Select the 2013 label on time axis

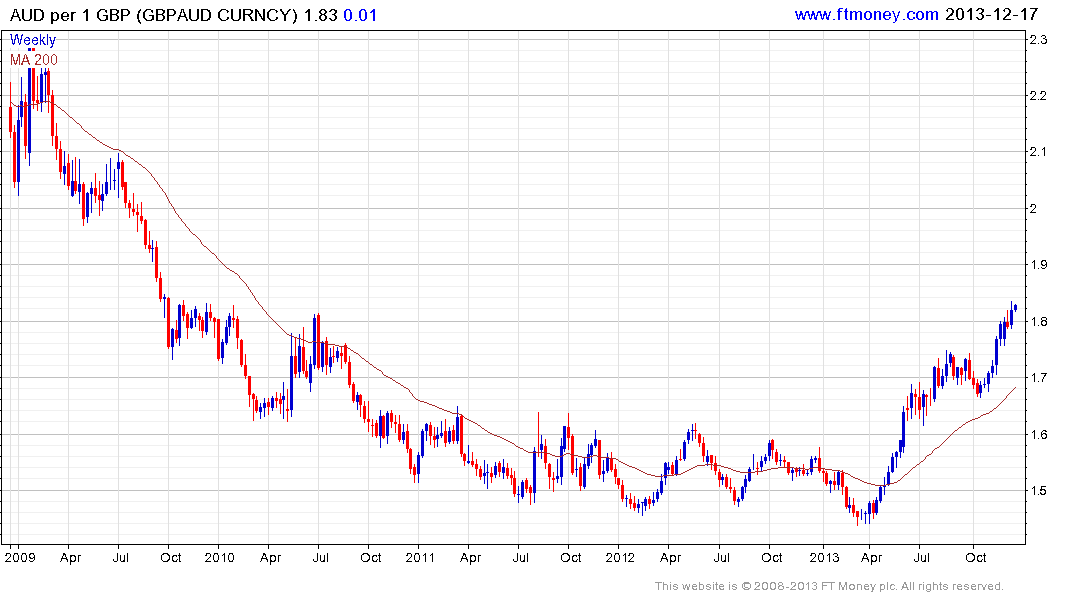(823, 557)
